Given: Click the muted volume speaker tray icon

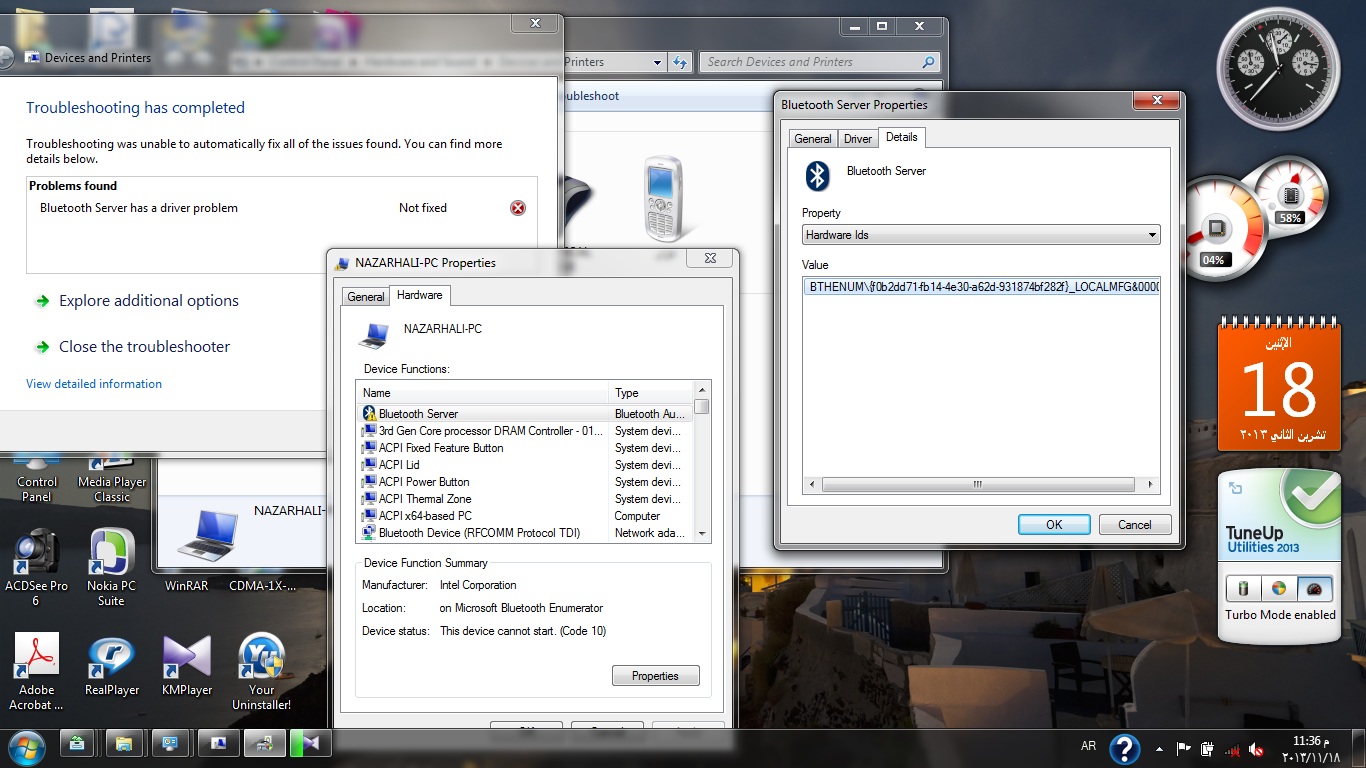Looking at the screenshot, I should (x=1256, y=749).
